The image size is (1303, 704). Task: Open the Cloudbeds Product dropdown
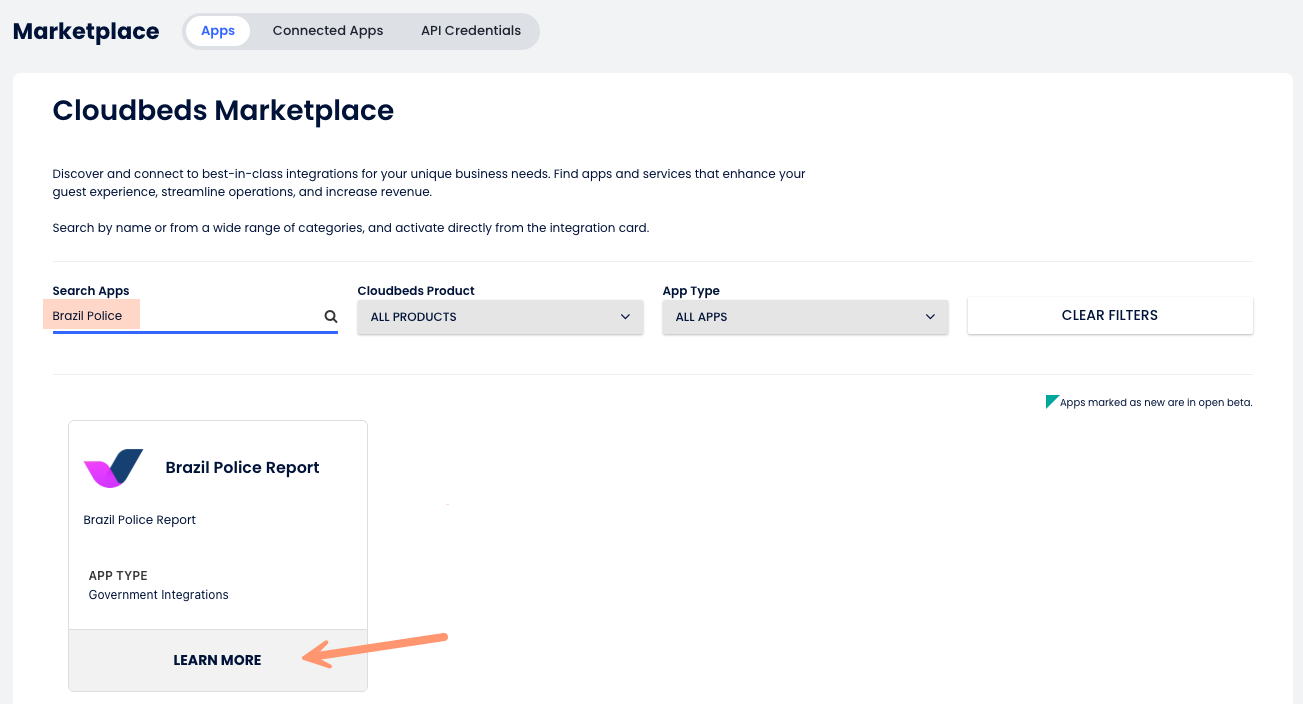(x=500, y=316)
